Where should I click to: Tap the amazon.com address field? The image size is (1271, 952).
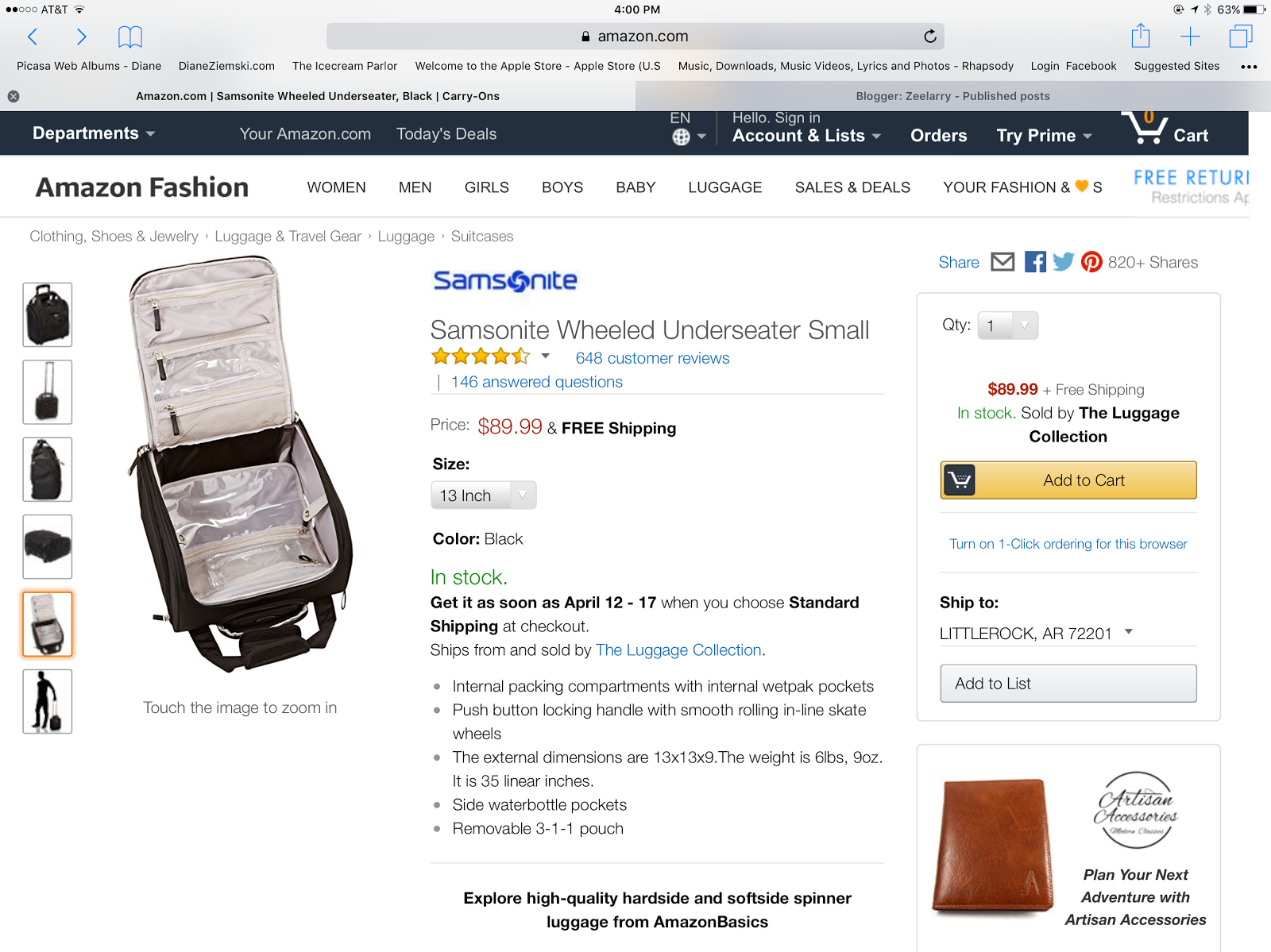pyautogui.click(x=635, y=37)
